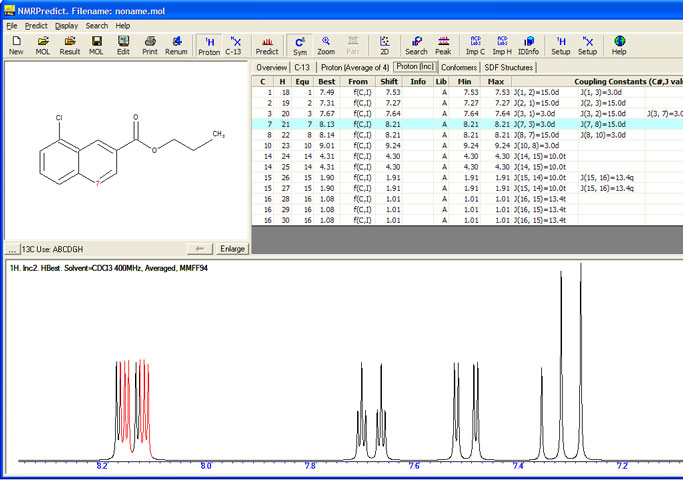Run prediction with the Predict icon
Viewport: 683px width, 481px height.
(x=267, y=45)
